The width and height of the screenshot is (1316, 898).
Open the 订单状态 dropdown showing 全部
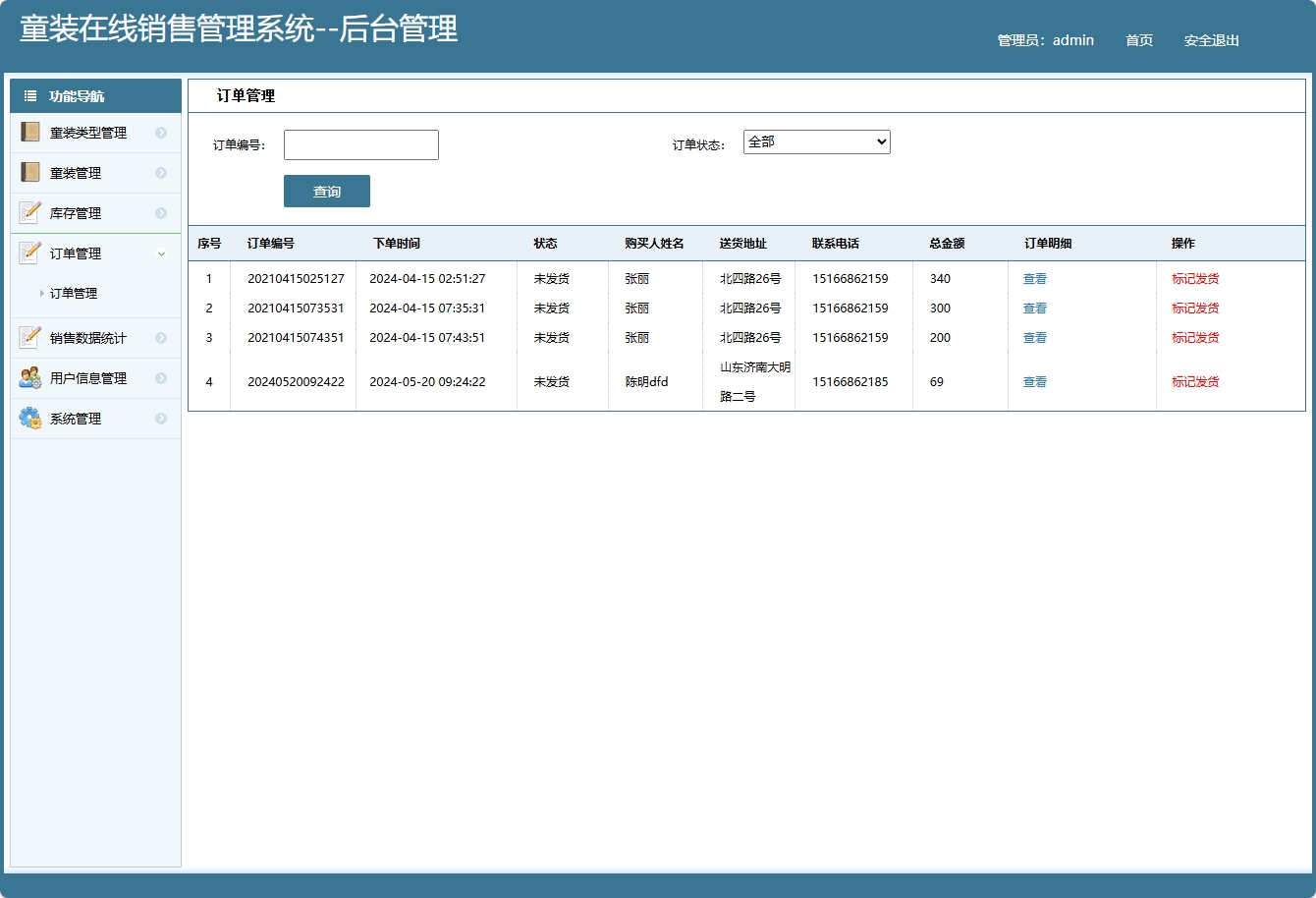(x=816, y=141)
